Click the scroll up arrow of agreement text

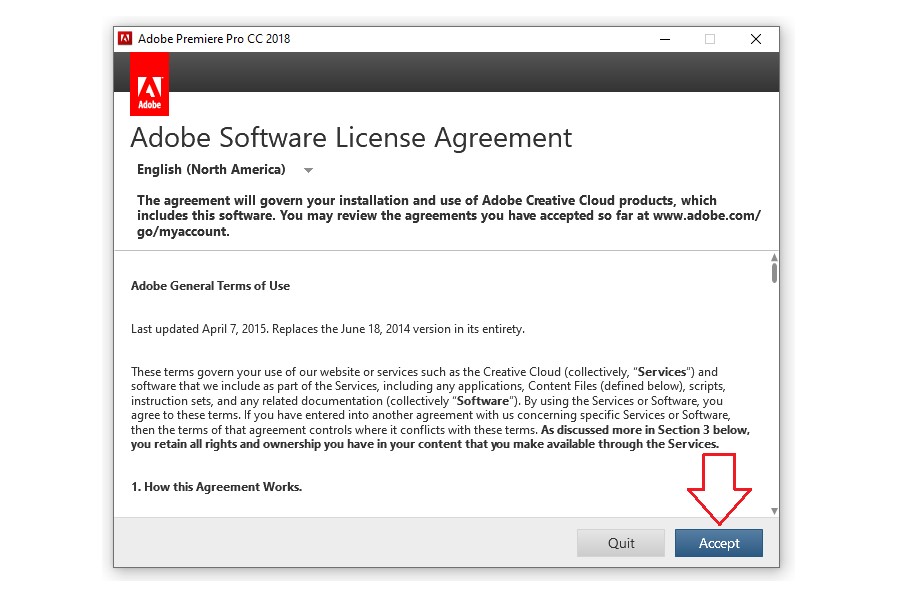click(x=774, y=257)
